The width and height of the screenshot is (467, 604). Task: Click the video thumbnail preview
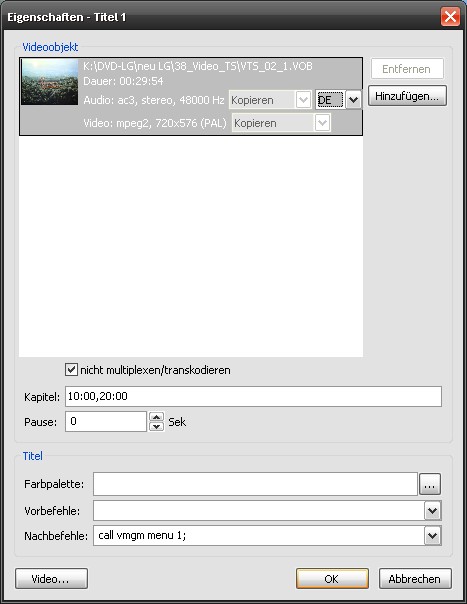[x=50, y=82]
